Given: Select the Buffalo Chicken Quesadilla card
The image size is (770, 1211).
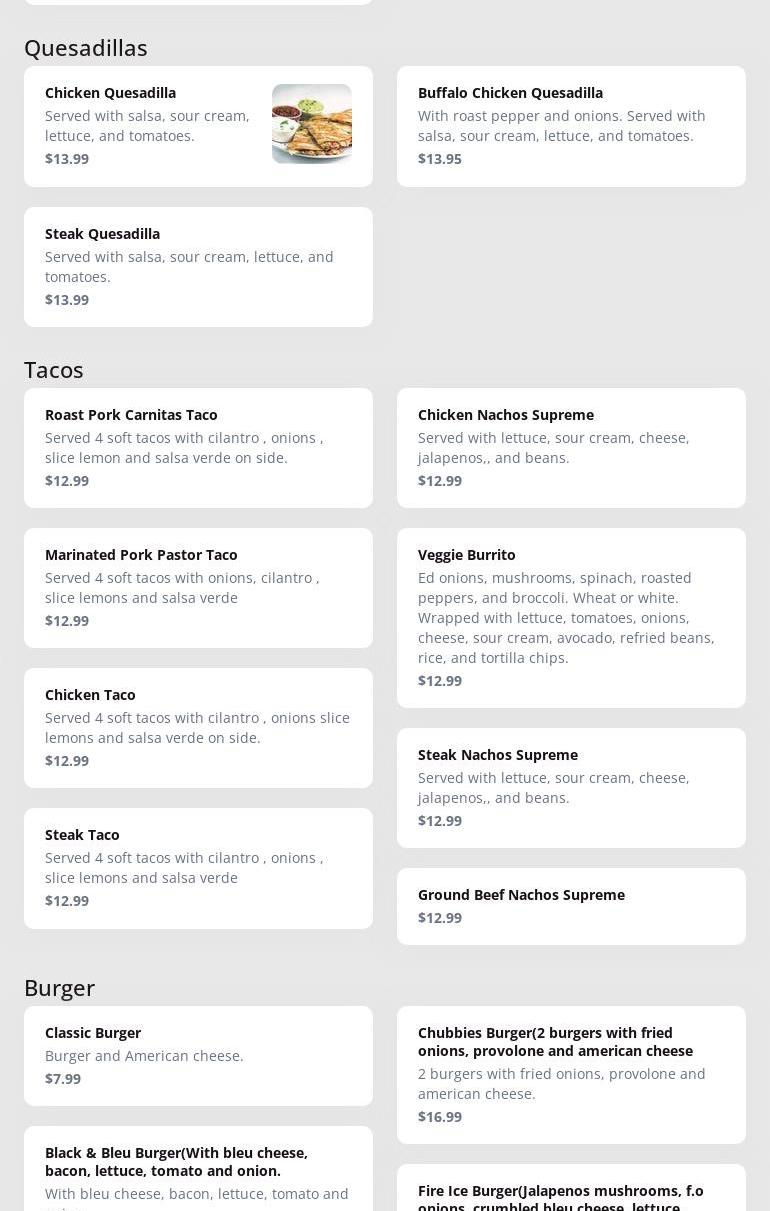Looking at the screenshot, I should tap(571, 126).
